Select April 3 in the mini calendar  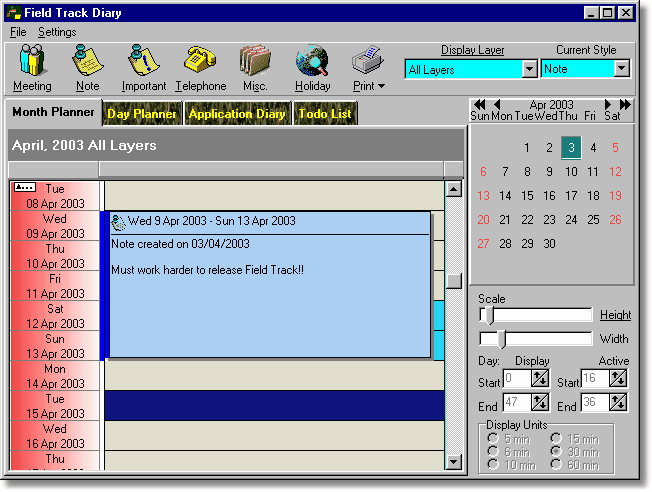[x=571, y=148]
